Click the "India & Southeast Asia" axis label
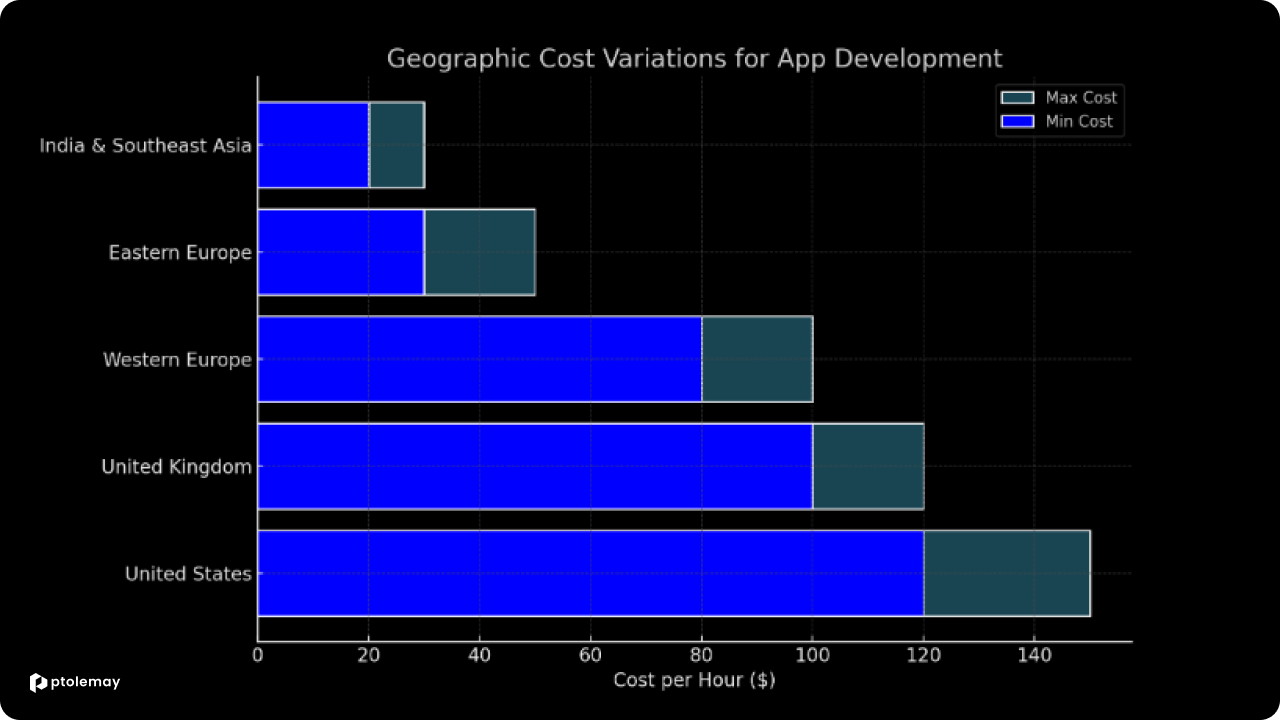This screenshot has height=720, width=1280. [x=146, y=146]
